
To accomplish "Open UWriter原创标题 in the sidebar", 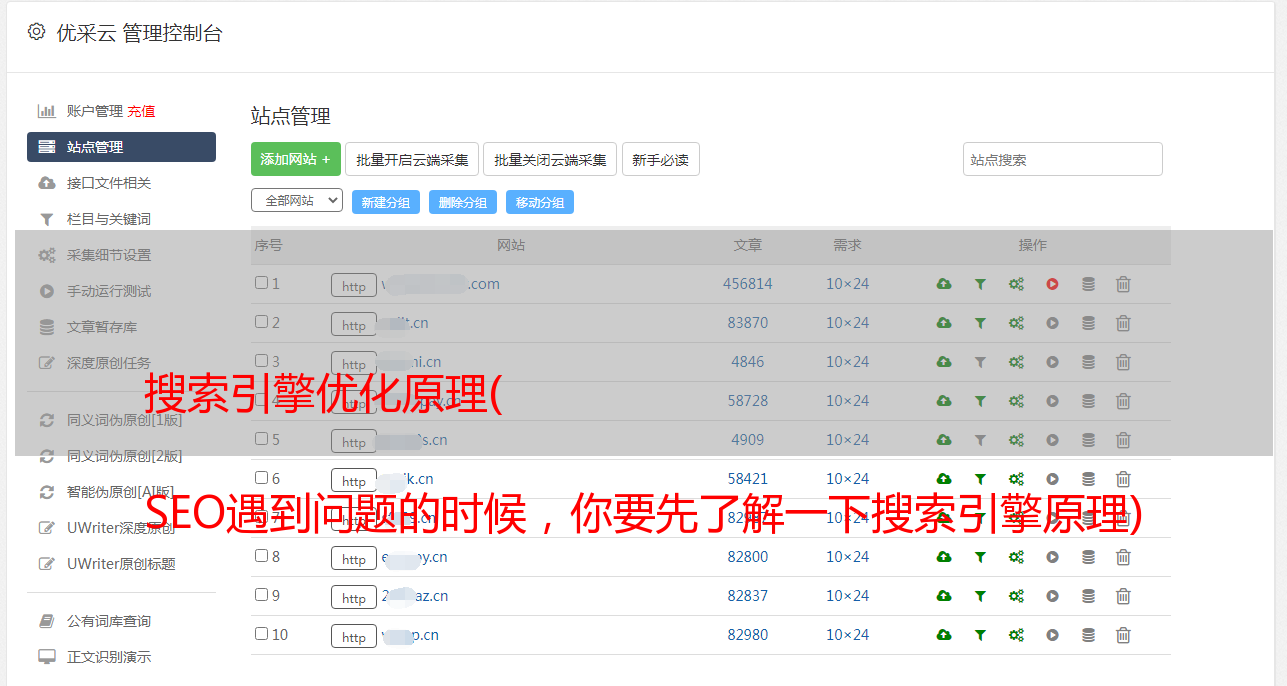I will 121,564.
